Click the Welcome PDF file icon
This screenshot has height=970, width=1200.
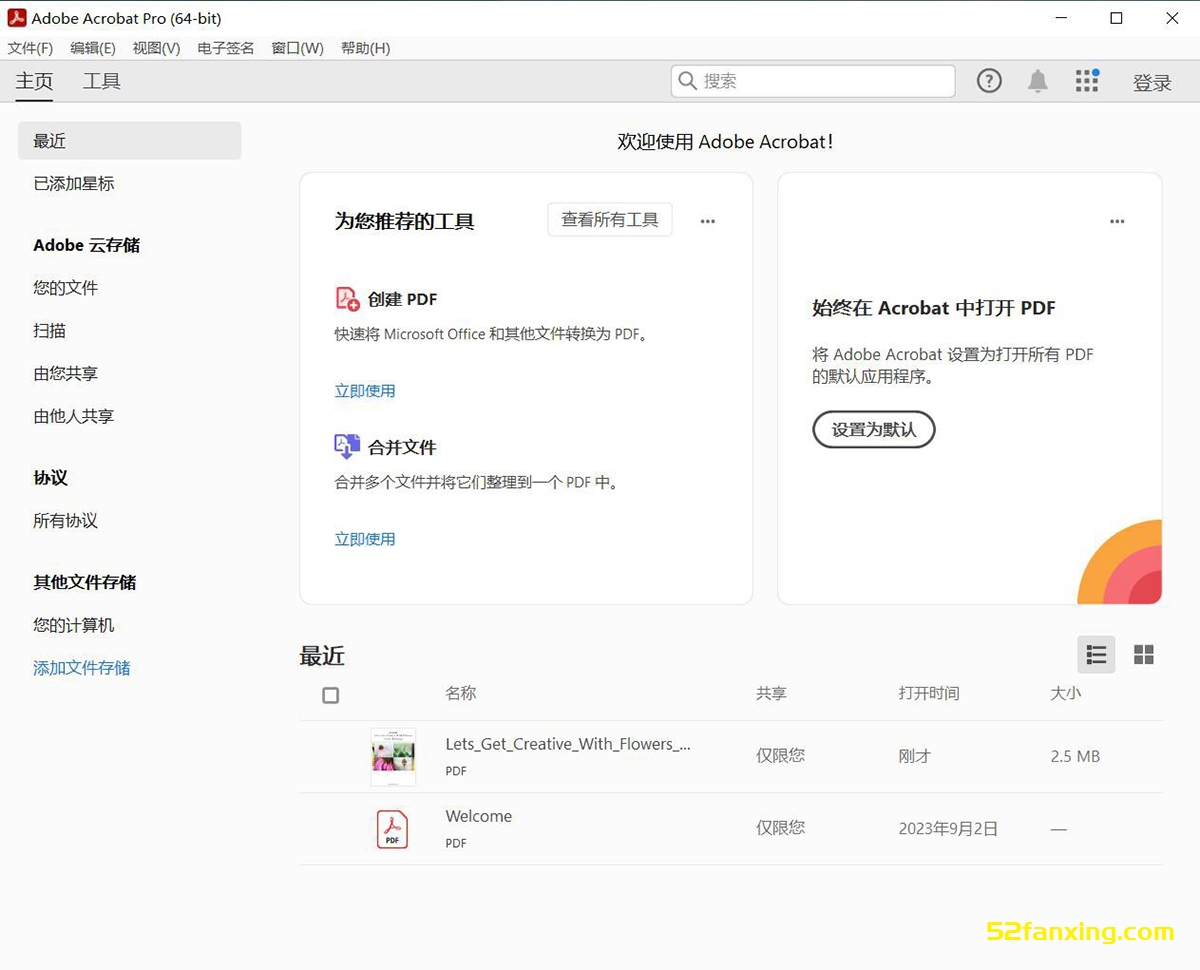392,829
